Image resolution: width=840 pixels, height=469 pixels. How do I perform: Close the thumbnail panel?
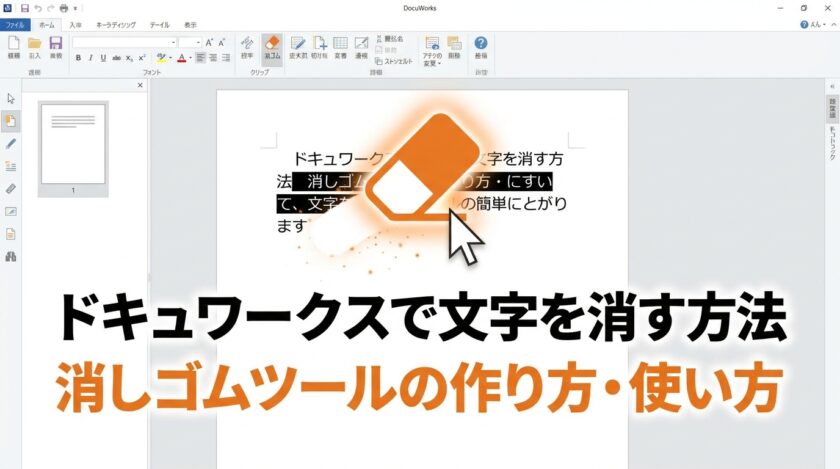click(140, 85)
